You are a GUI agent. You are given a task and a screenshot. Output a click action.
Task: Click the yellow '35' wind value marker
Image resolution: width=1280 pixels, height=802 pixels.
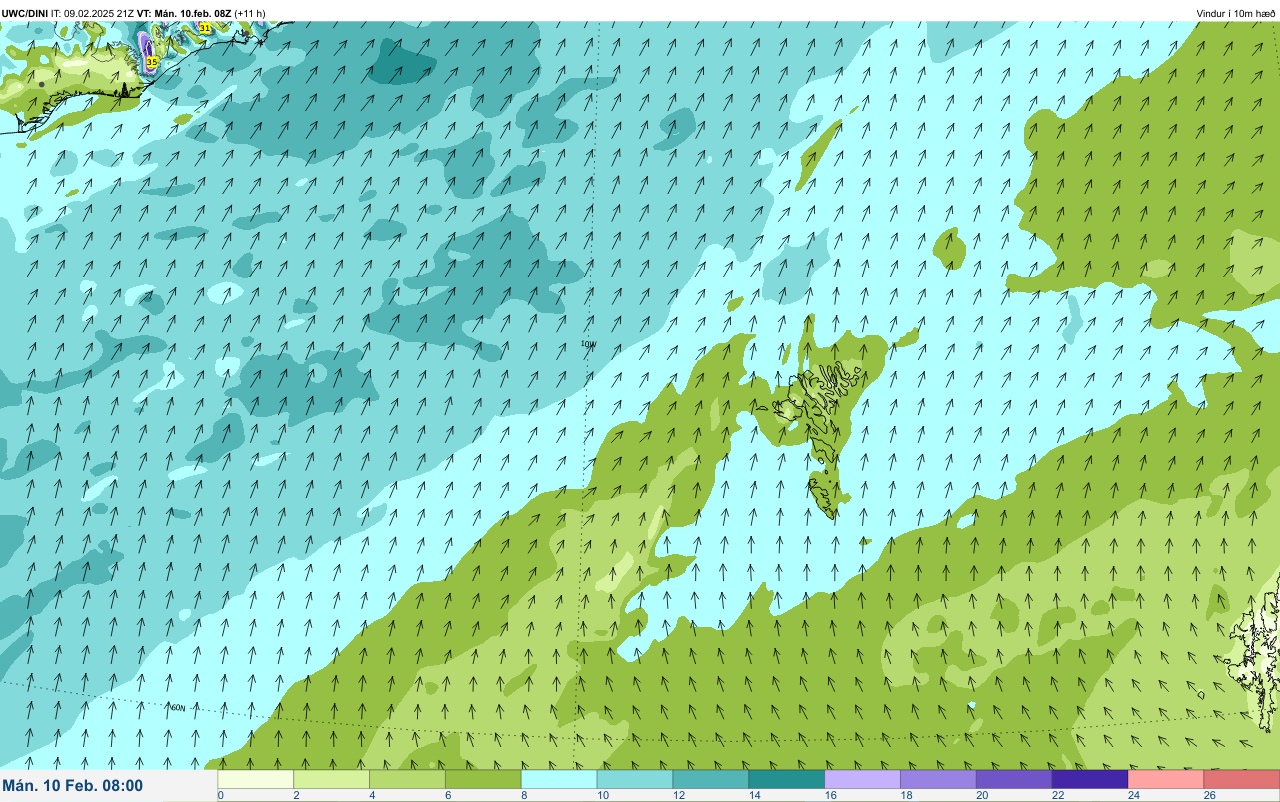pyautogui.click(x=152, y=62)
